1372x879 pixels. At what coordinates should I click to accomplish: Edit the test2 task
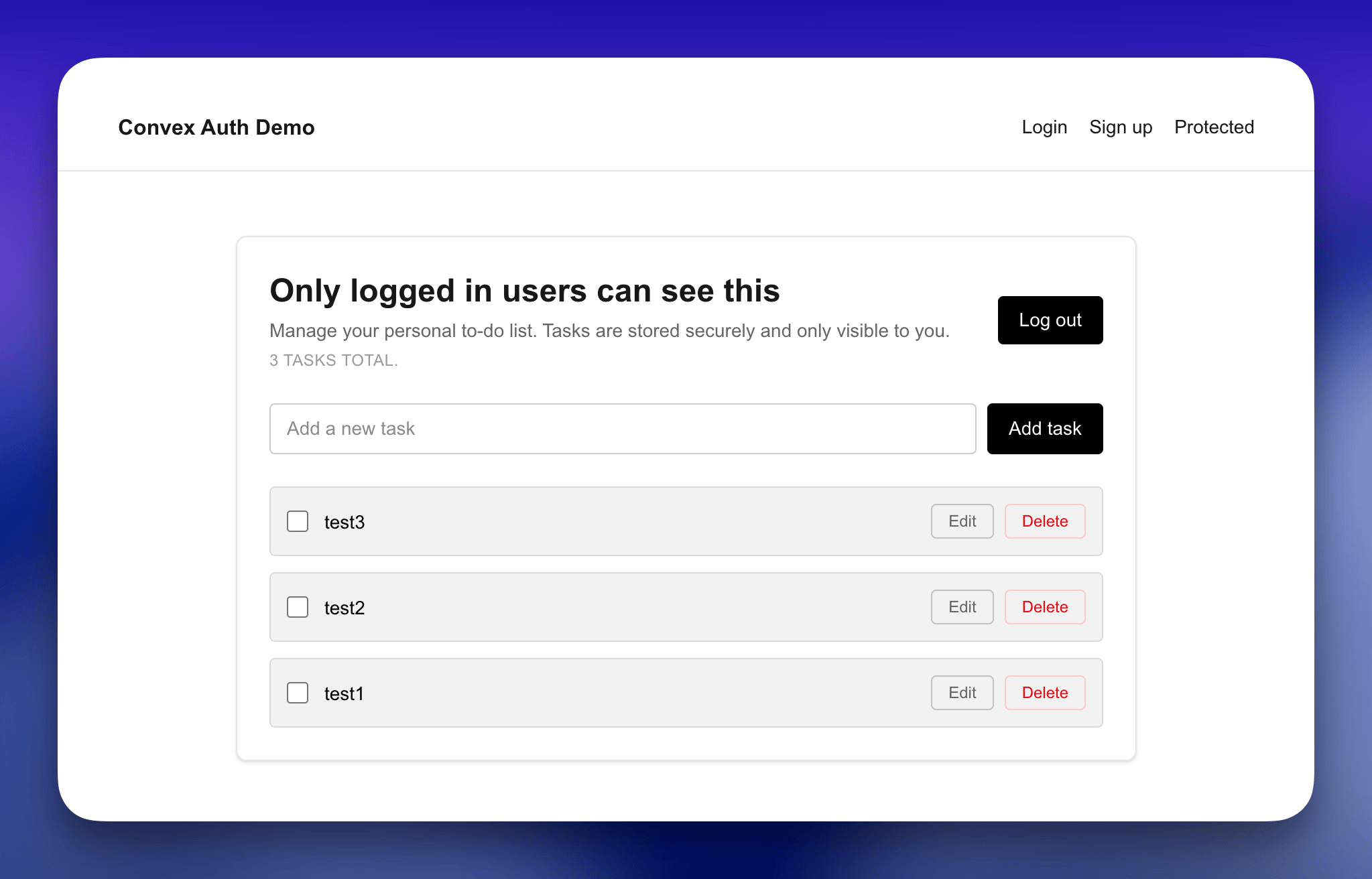click(x=962, y=607)
